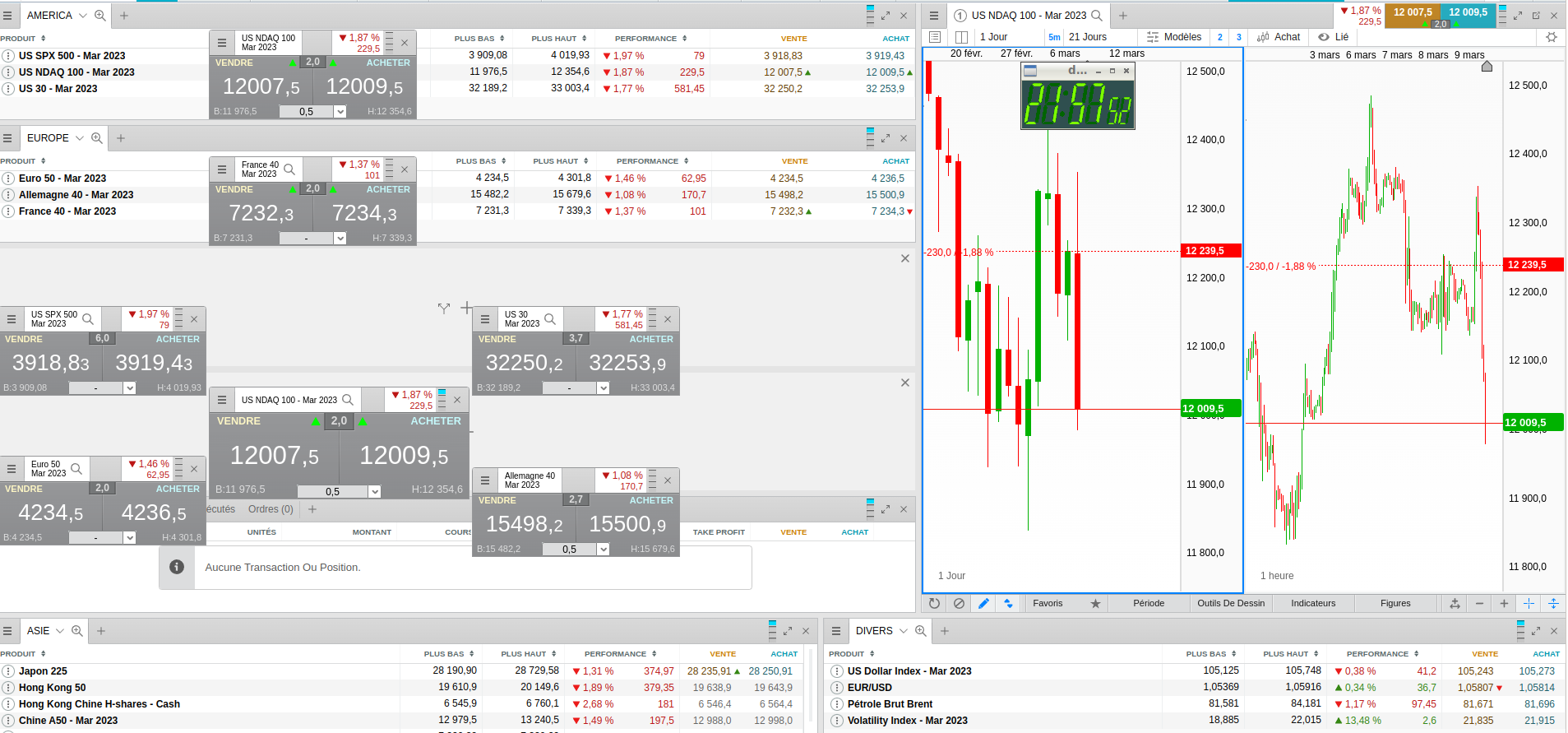The height and width of the screenshot is (733, 1568).
Task: Expand the EUROPE watchlist dropdown
Action: click(x=80, y=138)
